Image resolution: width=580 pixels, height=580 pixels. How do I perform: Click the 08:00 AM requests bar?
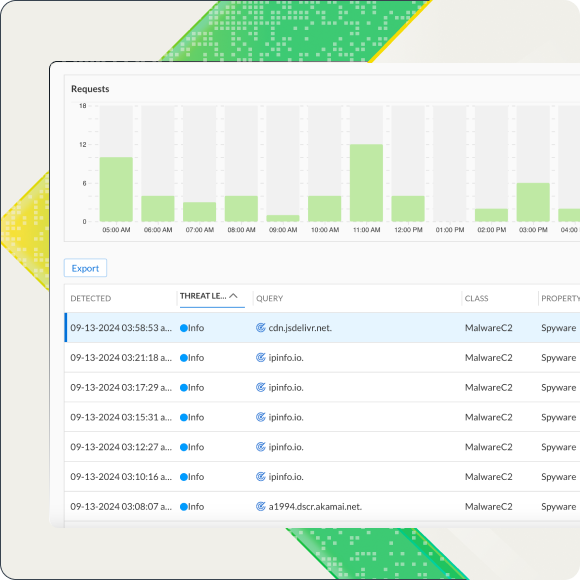(x=242, y=209)
